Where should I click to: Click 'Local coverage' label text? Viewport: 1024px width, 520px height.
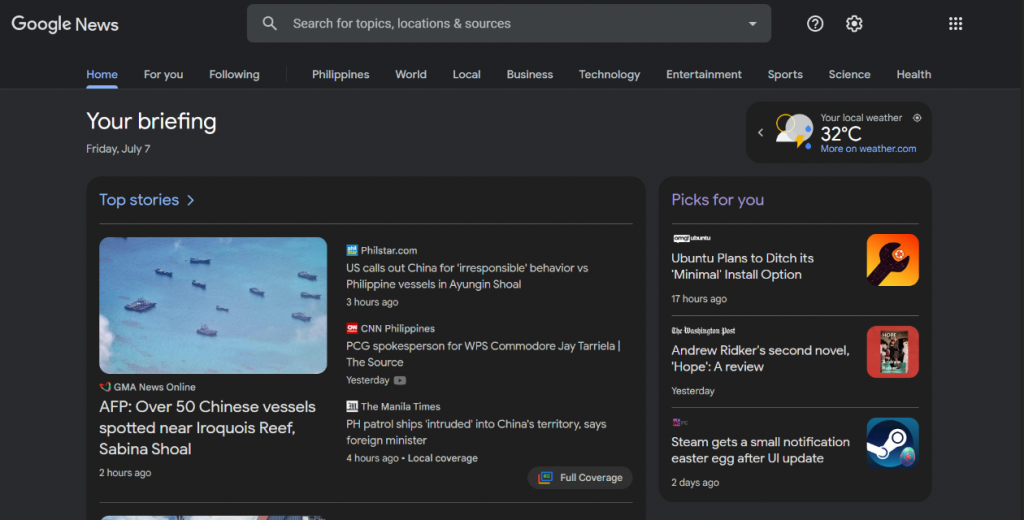click(x=443, y=459)
